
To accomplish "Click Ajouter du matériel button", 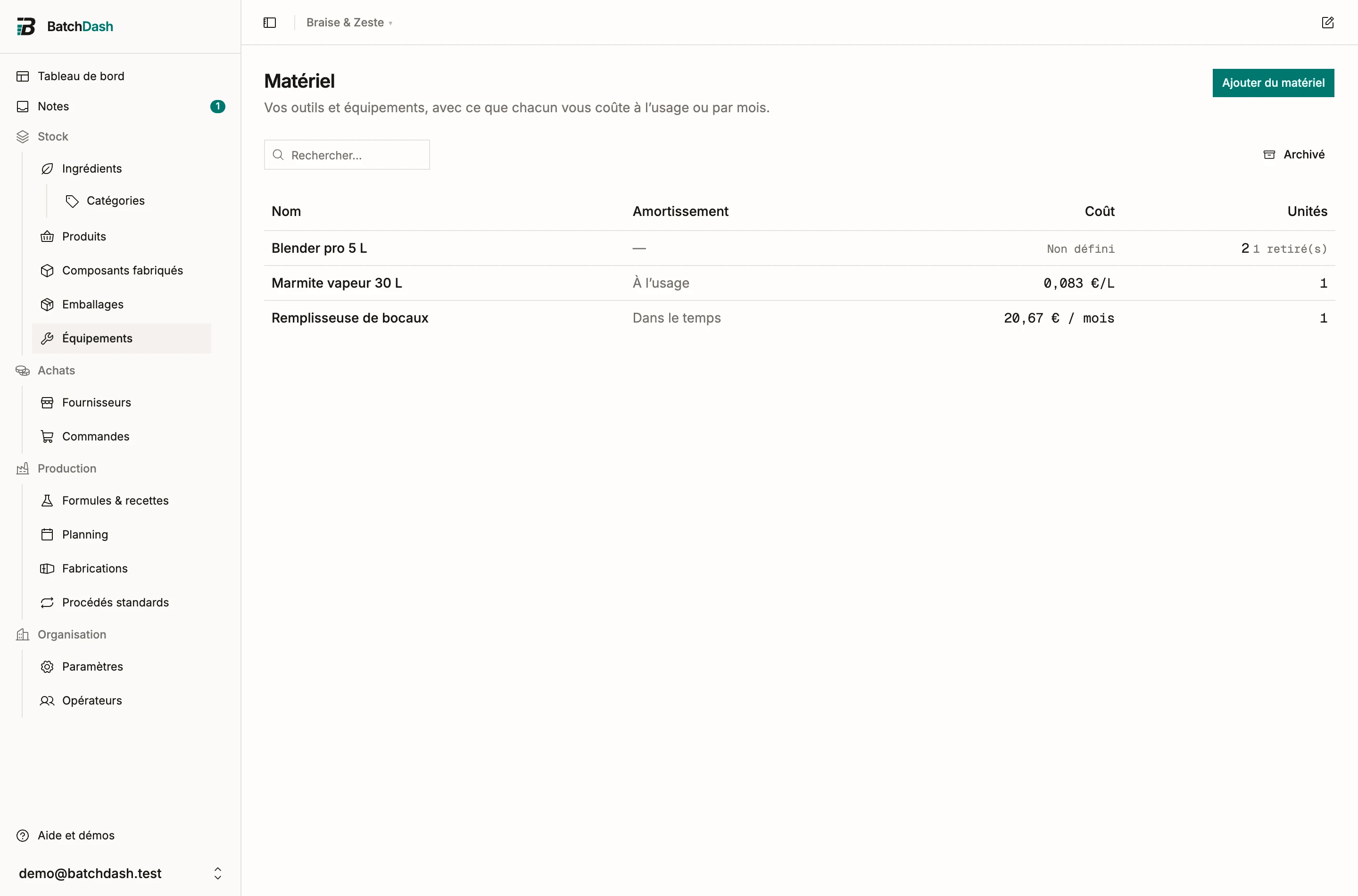I will point(1273,83).
